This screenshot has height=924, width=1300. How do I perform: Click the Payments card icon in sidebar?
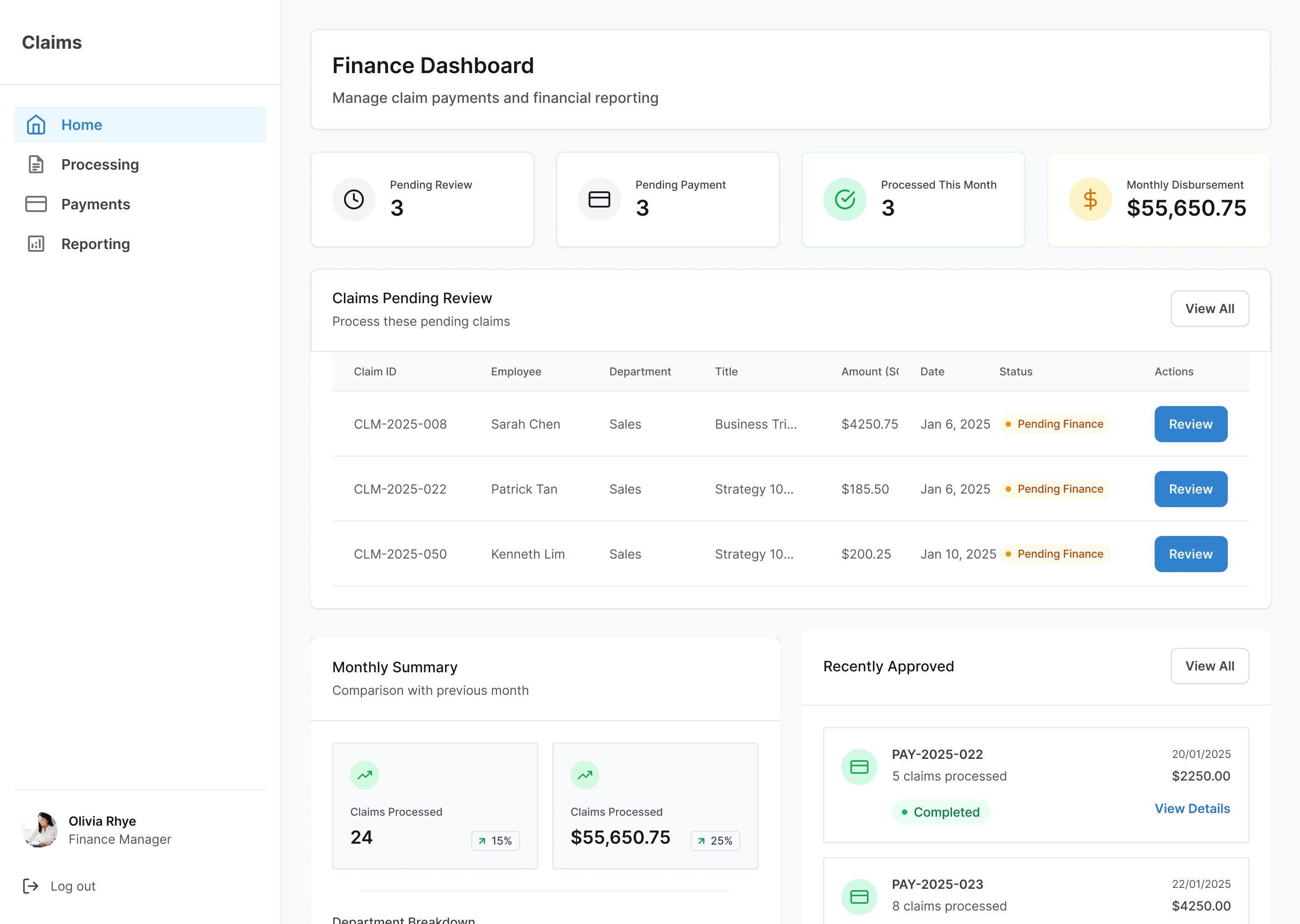[36, 204]
